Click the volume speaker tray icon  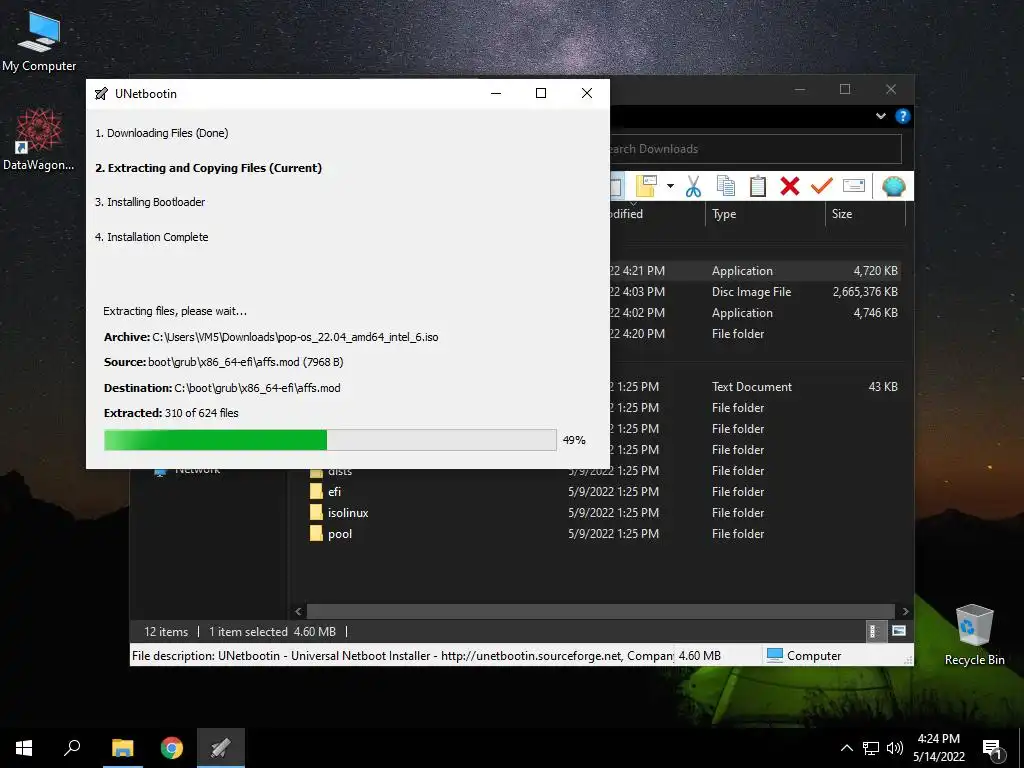895,748
